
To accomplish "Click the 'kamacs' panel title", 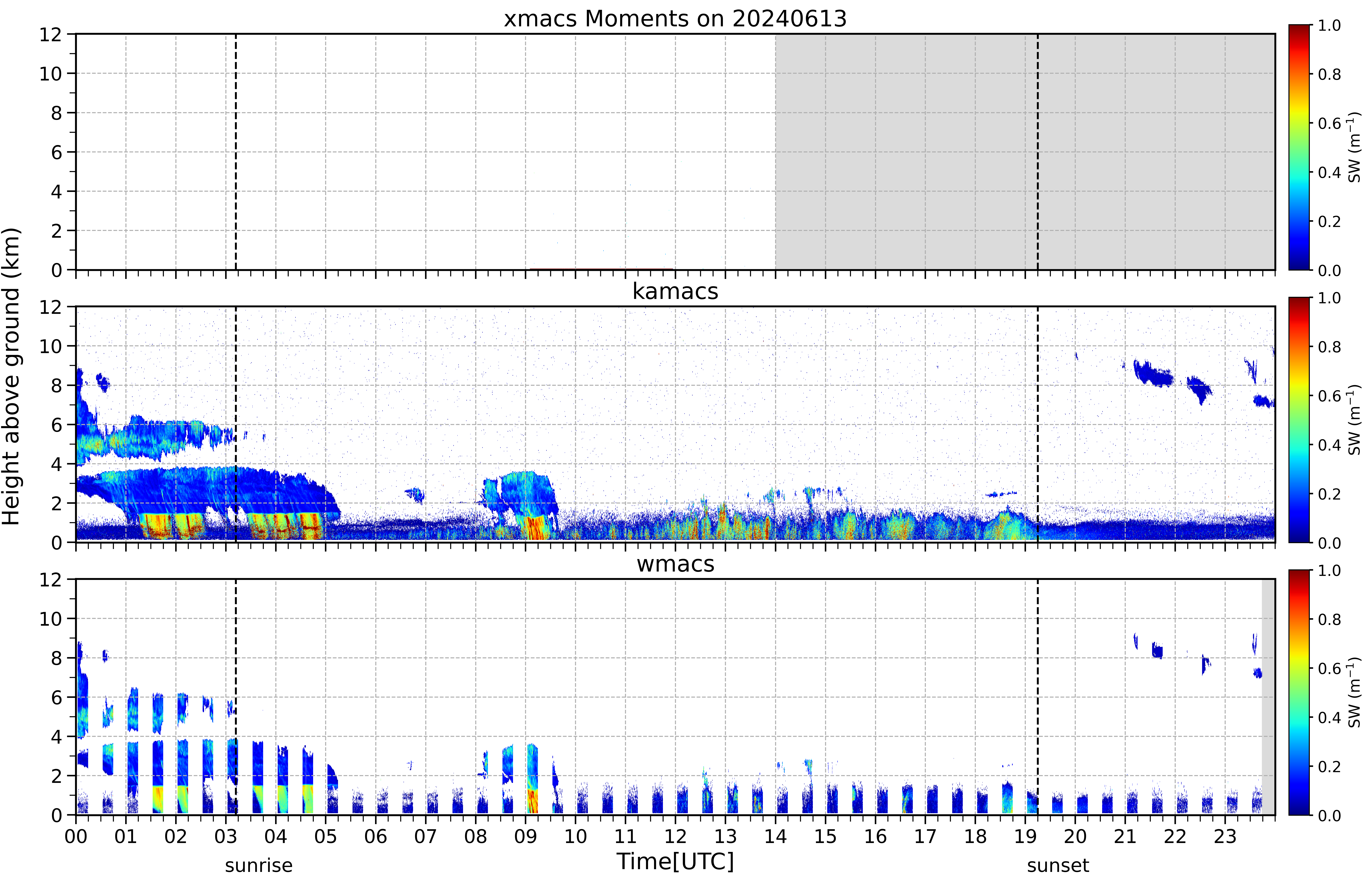I will (x=675, y=291).
